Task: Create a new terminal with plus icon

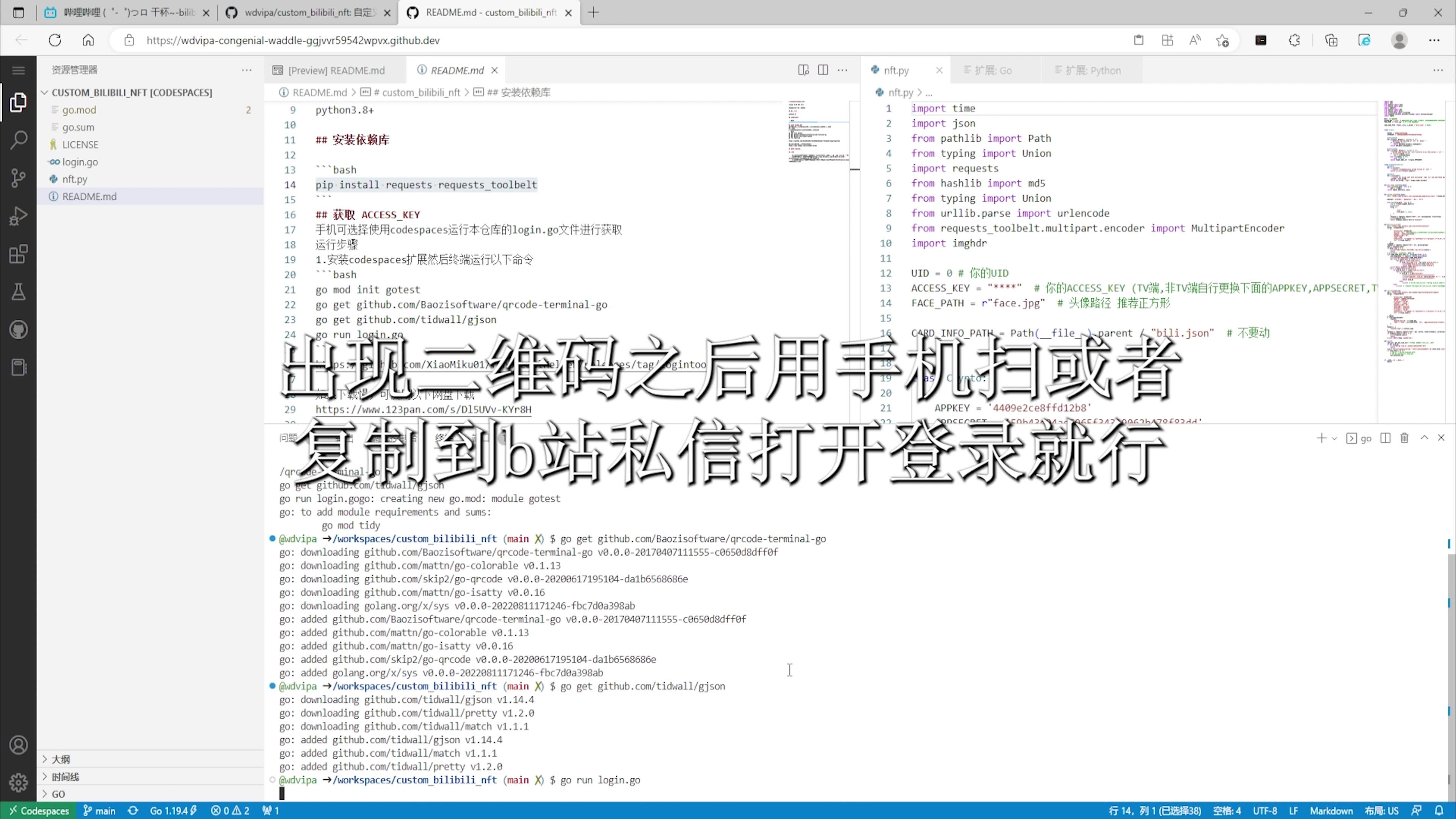Action: click(x=1321, y=438)
